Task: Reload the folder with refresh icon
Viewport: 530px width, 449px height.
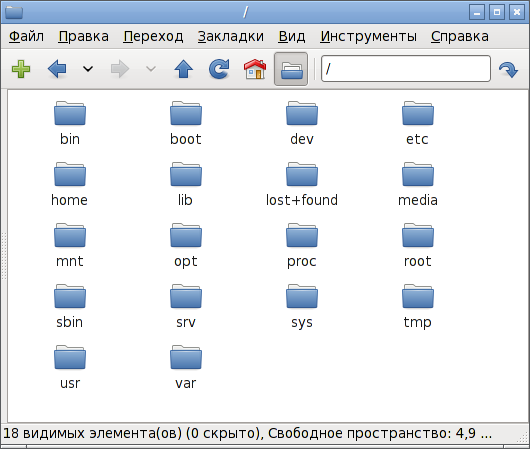Action: pyautogui.click(x=219, y=69)
